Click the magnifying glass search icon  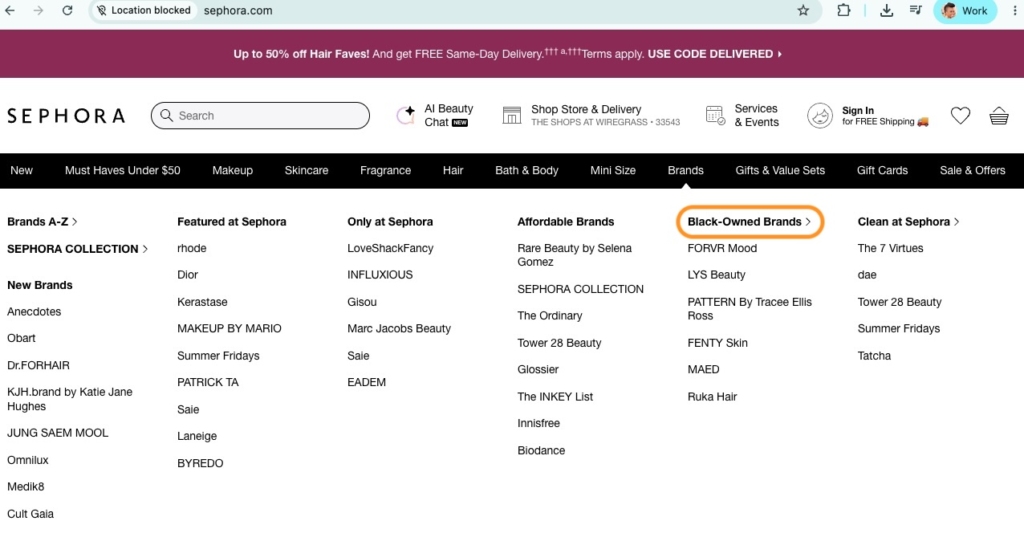coord(167,116)
